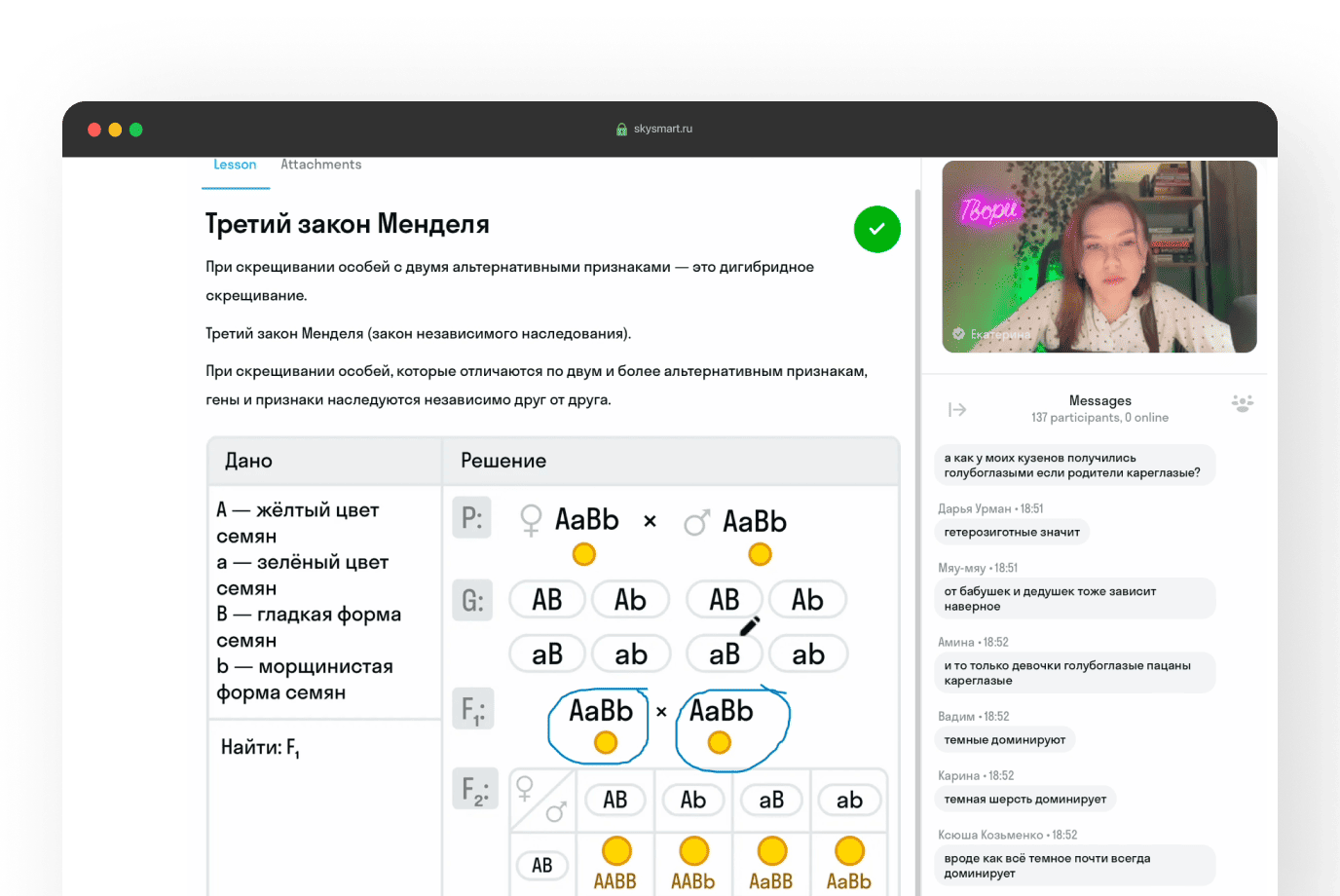Click the message about "кузенов" with blue eyes
The height and width of the screenshot is (896, 1340).
[x=1075, y=466]
